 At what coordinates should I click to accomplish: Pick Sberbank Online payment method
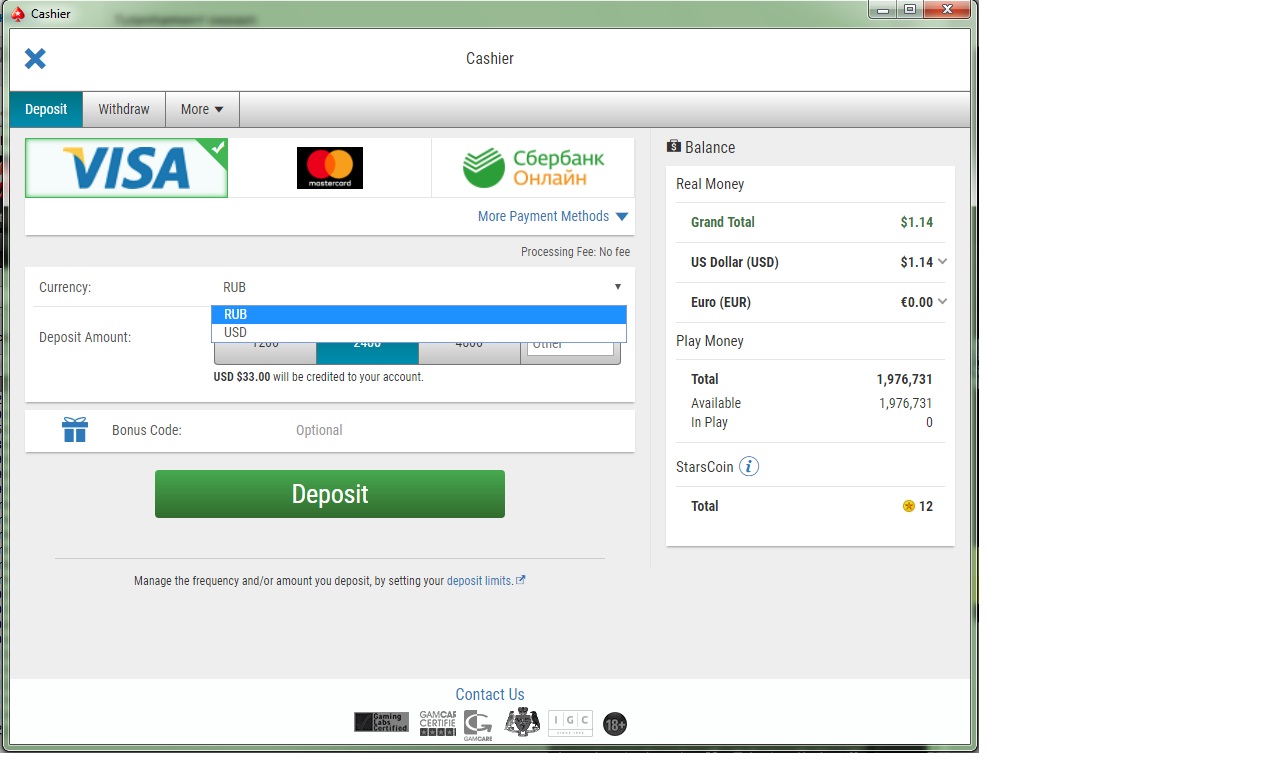click(533, 168)
